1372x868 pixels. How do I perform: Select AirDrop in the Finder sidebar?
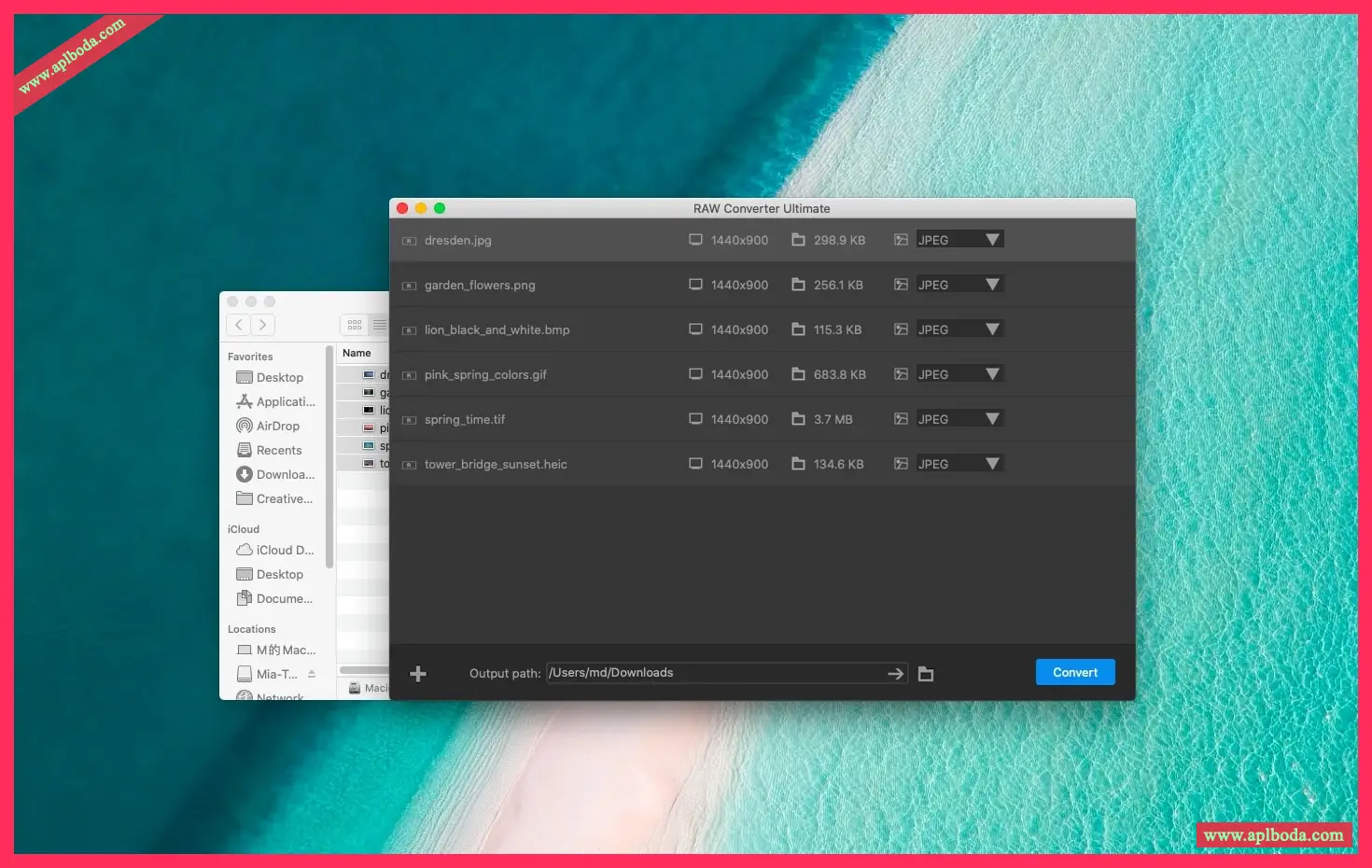coord(277,427)
